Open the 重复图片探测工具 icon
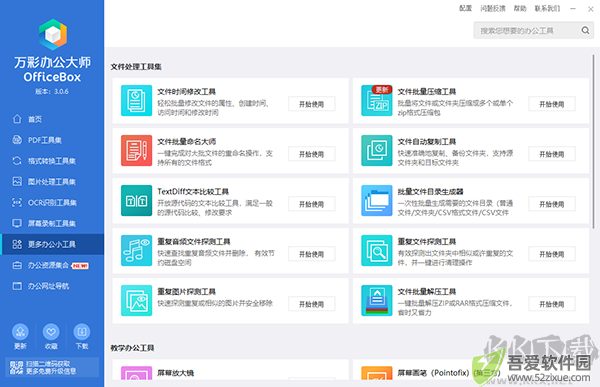 click(136, 300)
